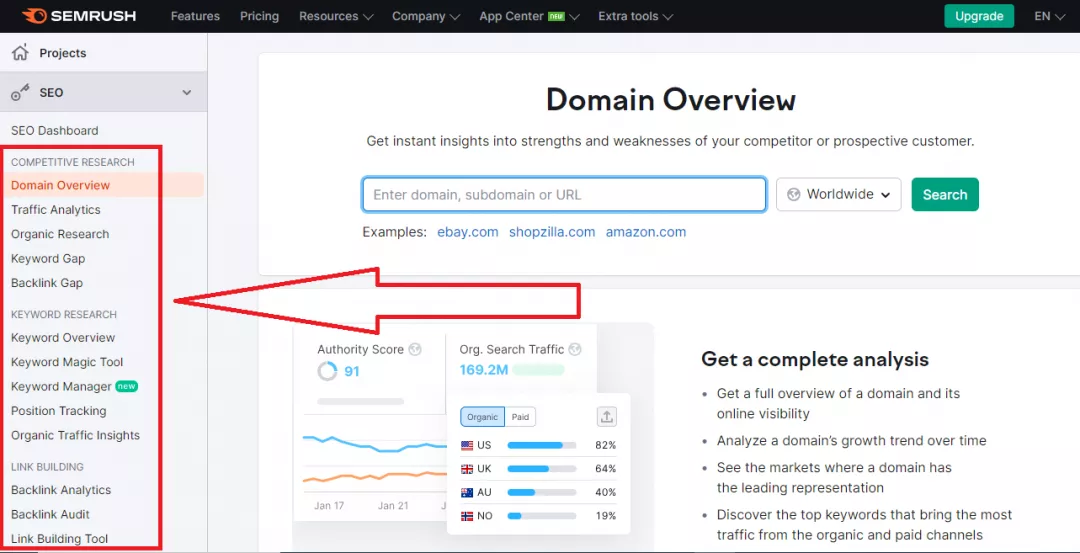This screenshot has height=553, width=1080.
Task: Click the amazon.com example link
Action: click(x=646, y=232)
